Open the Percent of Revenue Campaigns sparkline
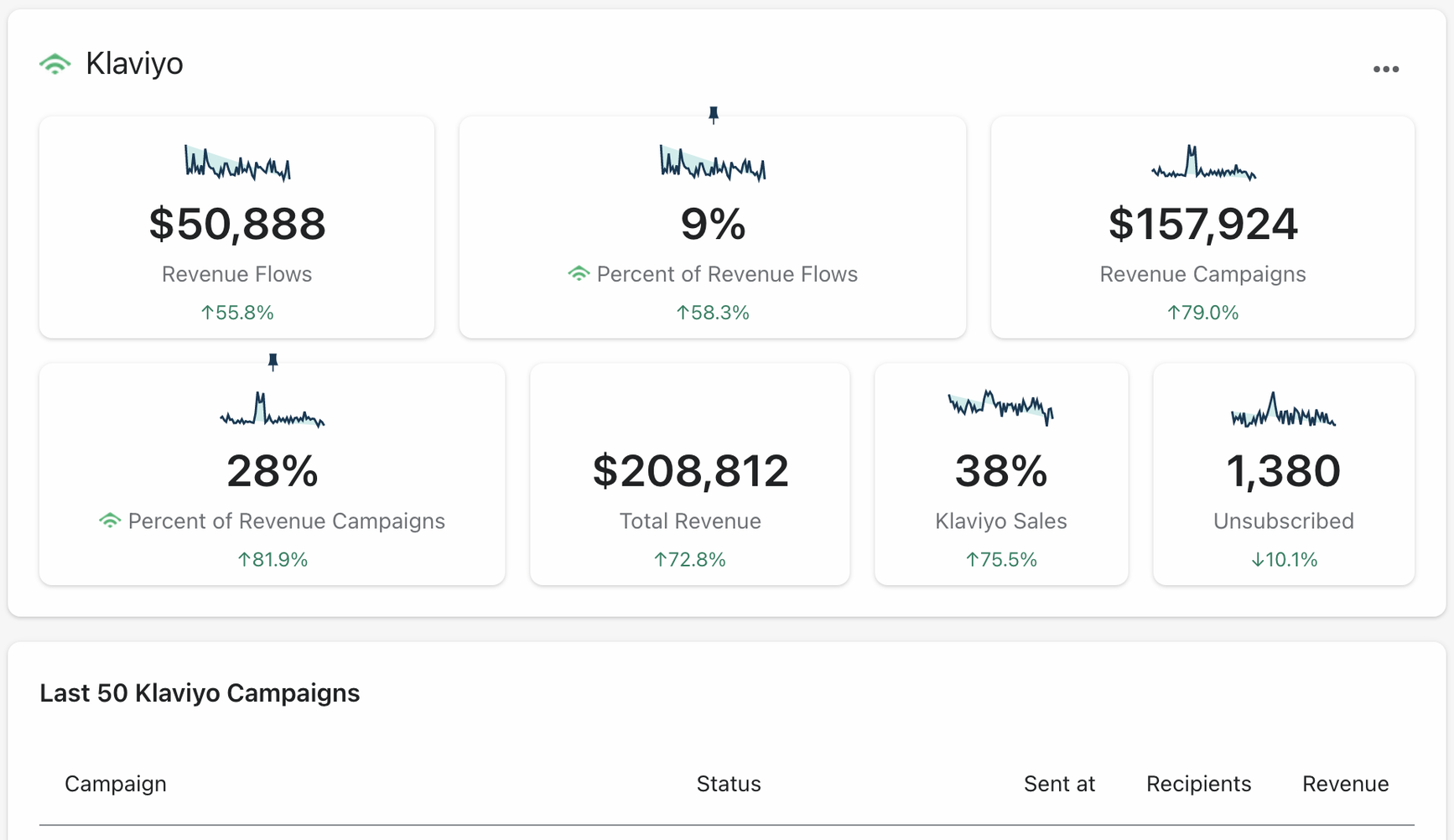Screen dimensions: 1454x840 click(x=273, y=409)
